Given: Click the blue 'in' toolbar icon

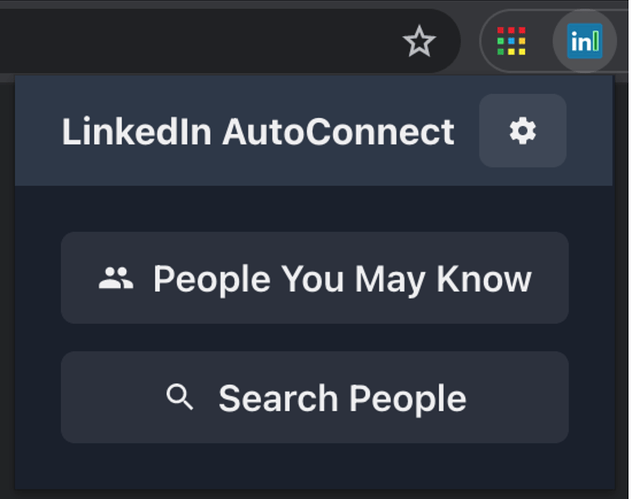Looking at the screenshot, I should [x=584, y=41].
